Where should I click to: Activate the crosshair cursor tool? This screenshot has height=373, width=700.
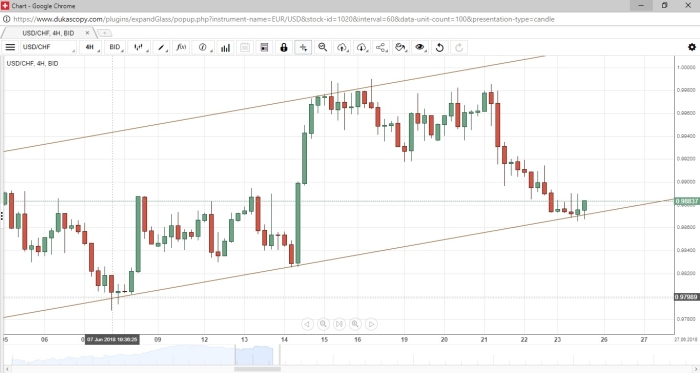303,47
